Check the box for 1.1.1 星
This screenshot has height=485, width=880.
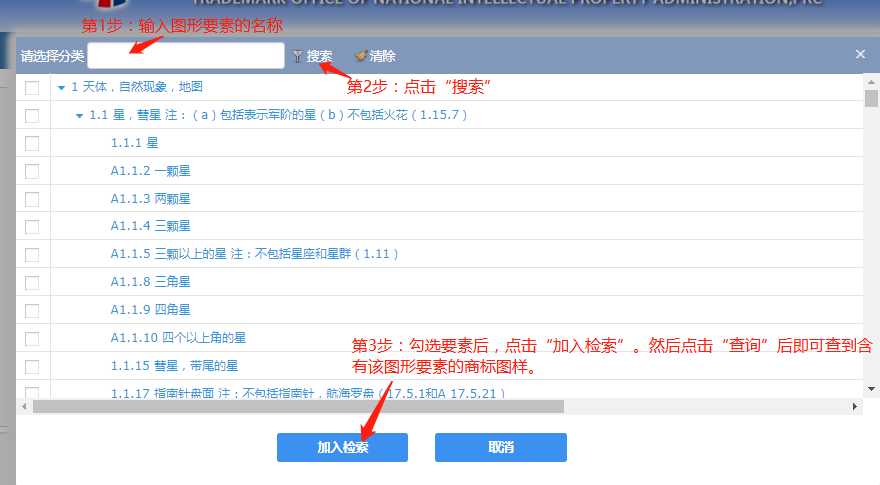click(x=32, y=144)
